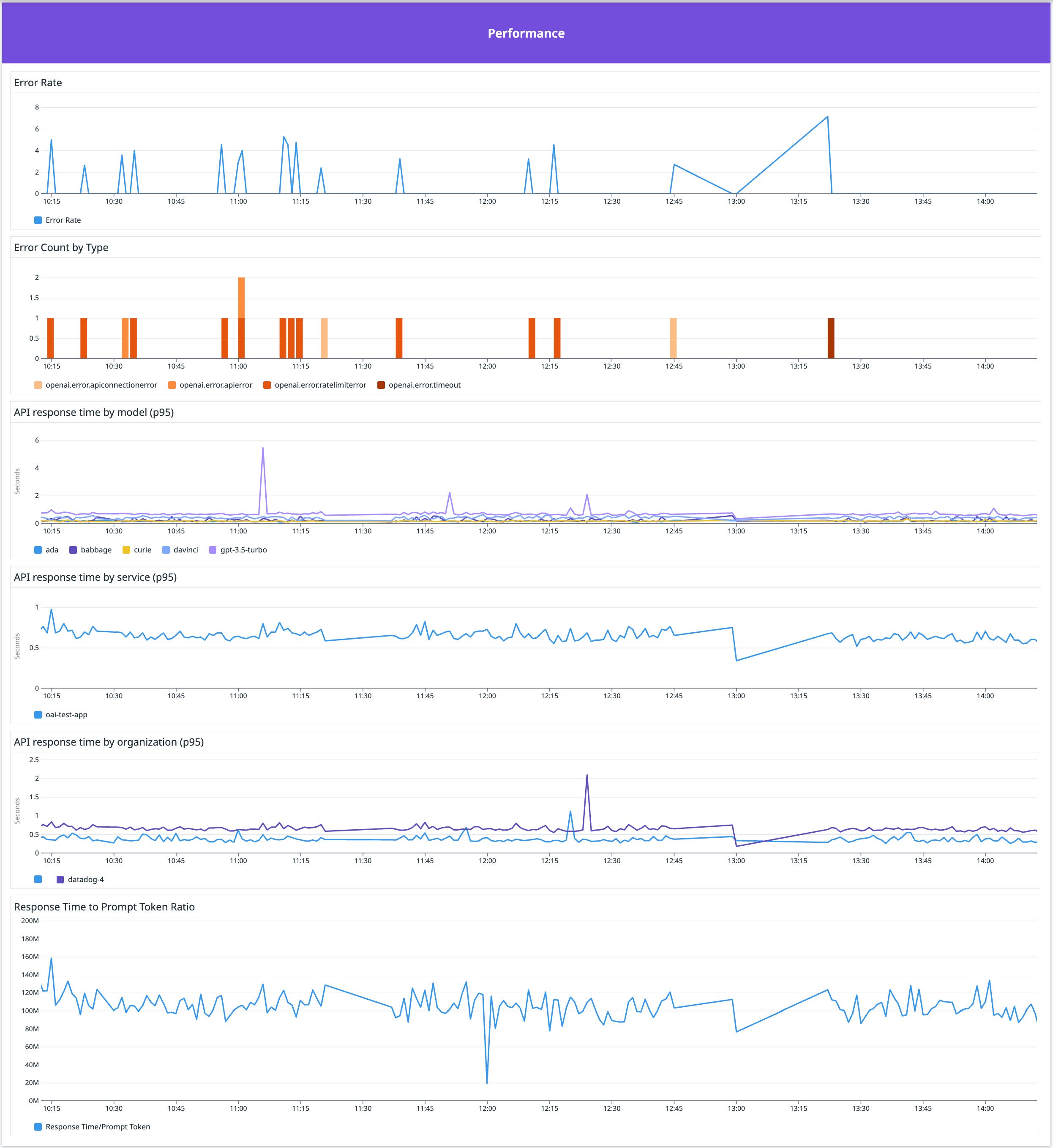Image resolution: width=1053 pixels, height=1148 pixels.
Task: Expand the Error Rate chart panel
Action: tap(38, 83)
